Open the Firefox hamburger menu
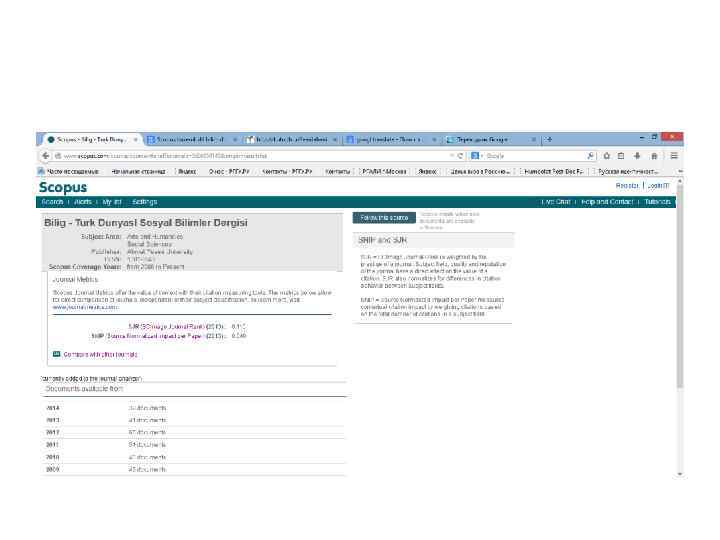Viewport: 720px width, 540px height. [674, 156]
